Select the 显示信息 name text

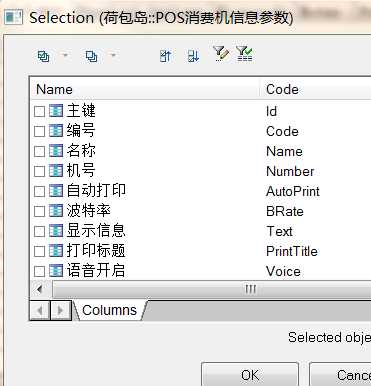coord(96,231)
